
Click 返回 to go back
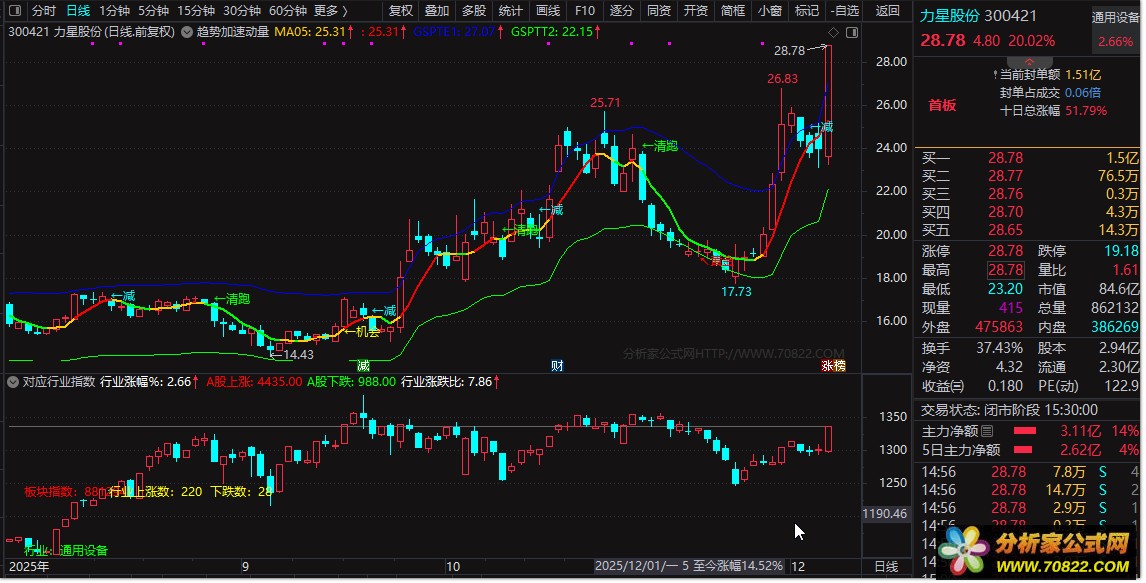pyautogui.click(x=887, y=10)
